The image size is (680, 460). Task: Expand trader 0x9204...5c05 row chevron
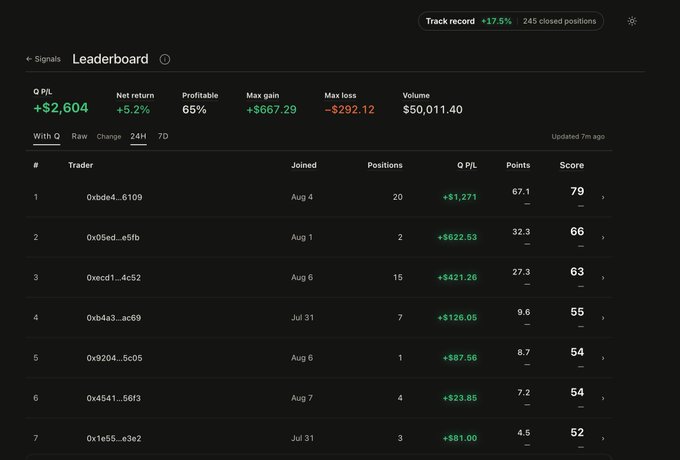point(603,358)
